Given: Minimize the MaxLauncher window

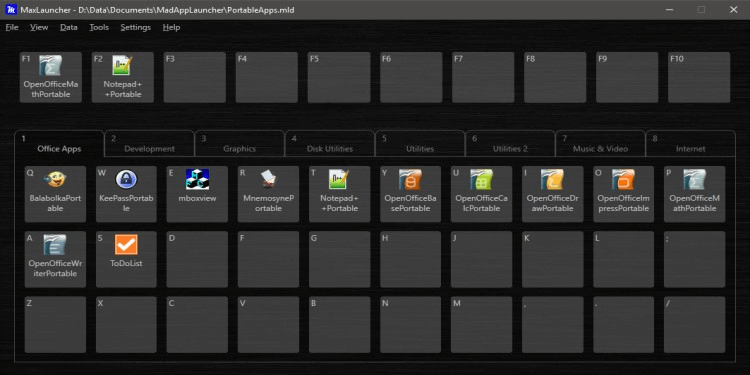Looking at the screenshot, I should click(669, 10).
